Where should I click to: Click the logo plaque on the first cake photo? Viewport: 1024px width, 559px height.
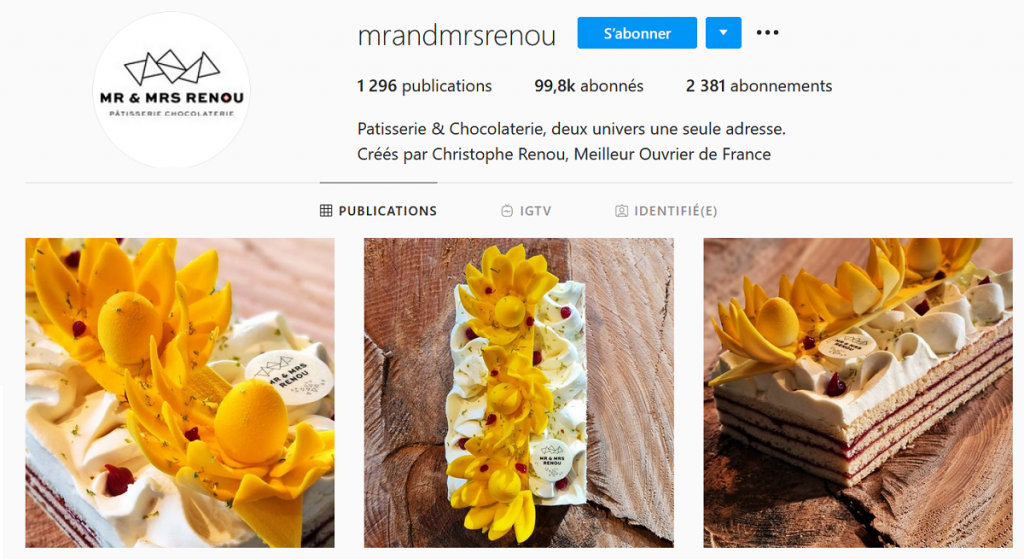click(x=289, y=377)
